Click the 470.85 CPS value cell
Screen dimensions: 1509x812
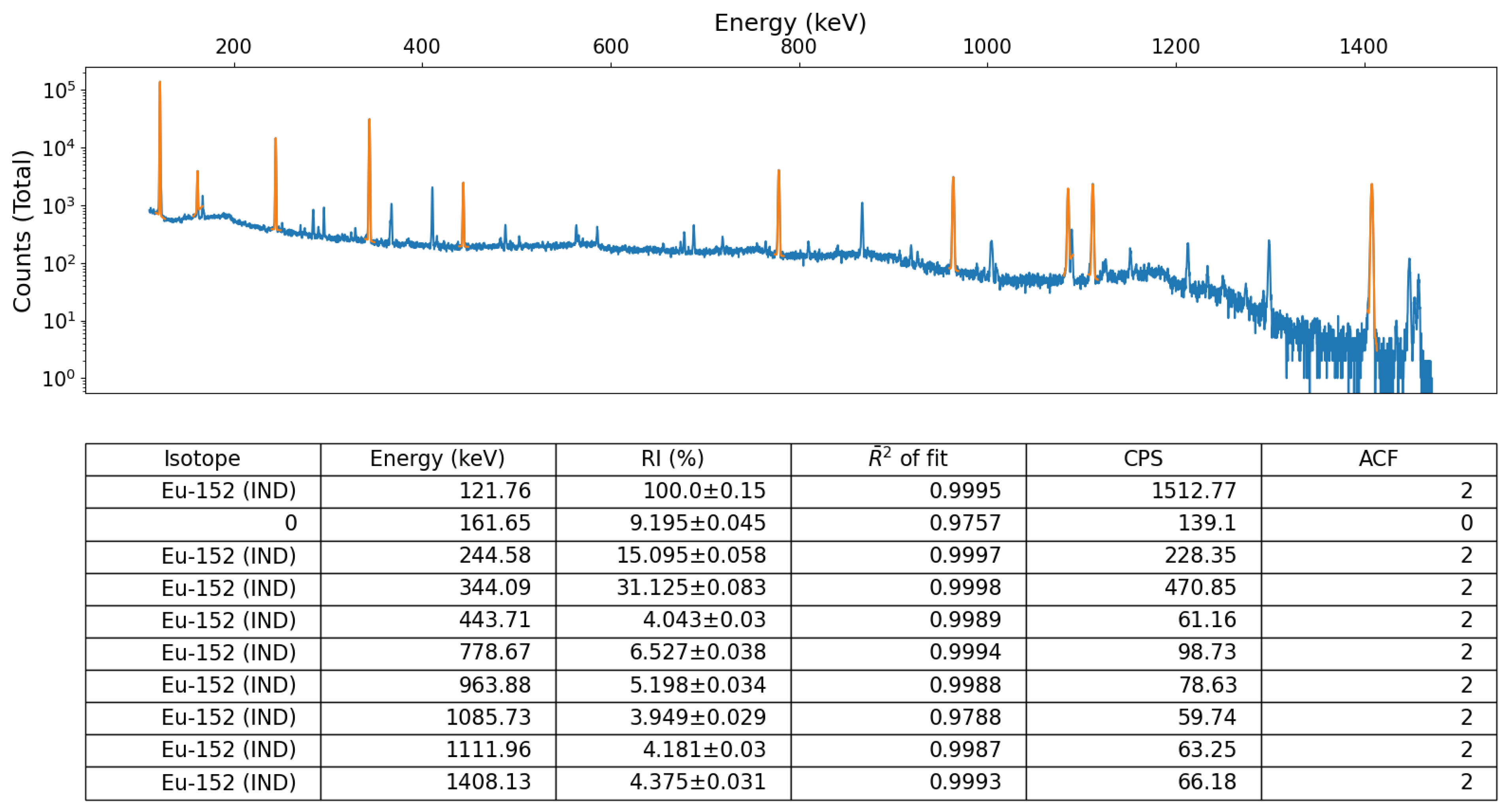[1200, 587]
